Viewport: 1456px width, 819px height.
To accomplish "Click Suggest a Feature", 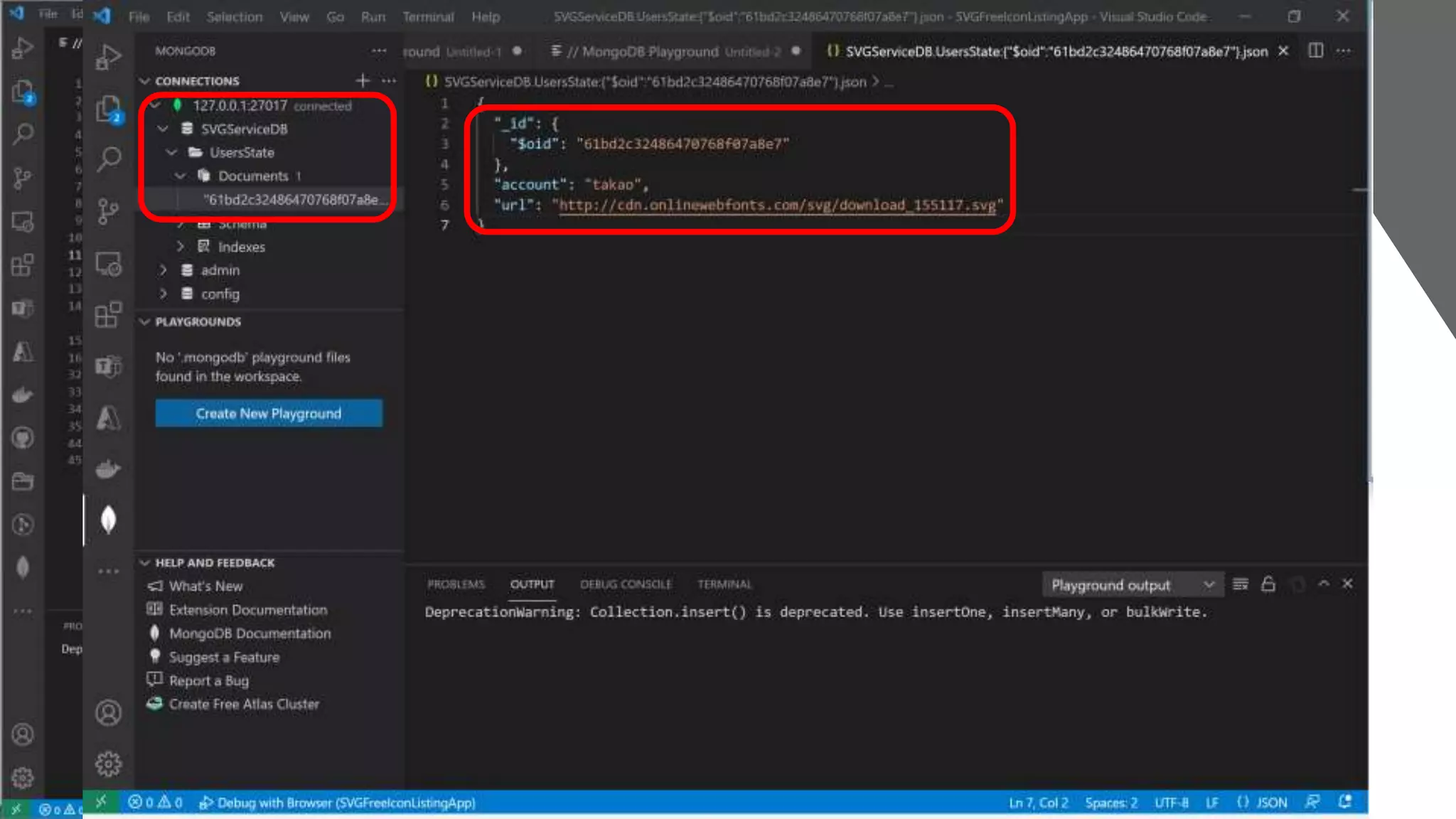I will (x=224, y=658).
